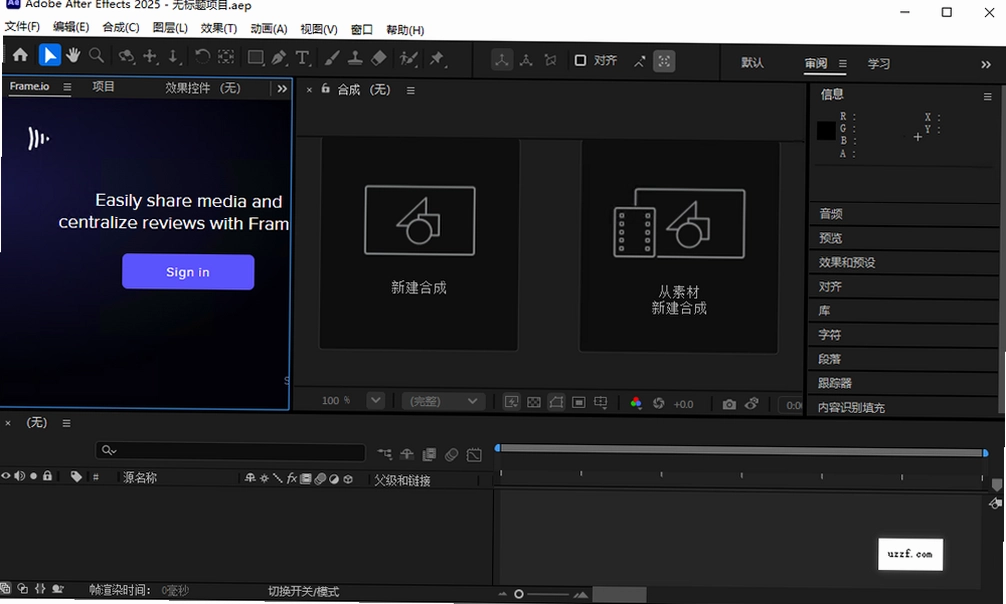The image size is (1006, 604).
Task: Select the Zoom magnifier tool
Action: click(96, 56)
